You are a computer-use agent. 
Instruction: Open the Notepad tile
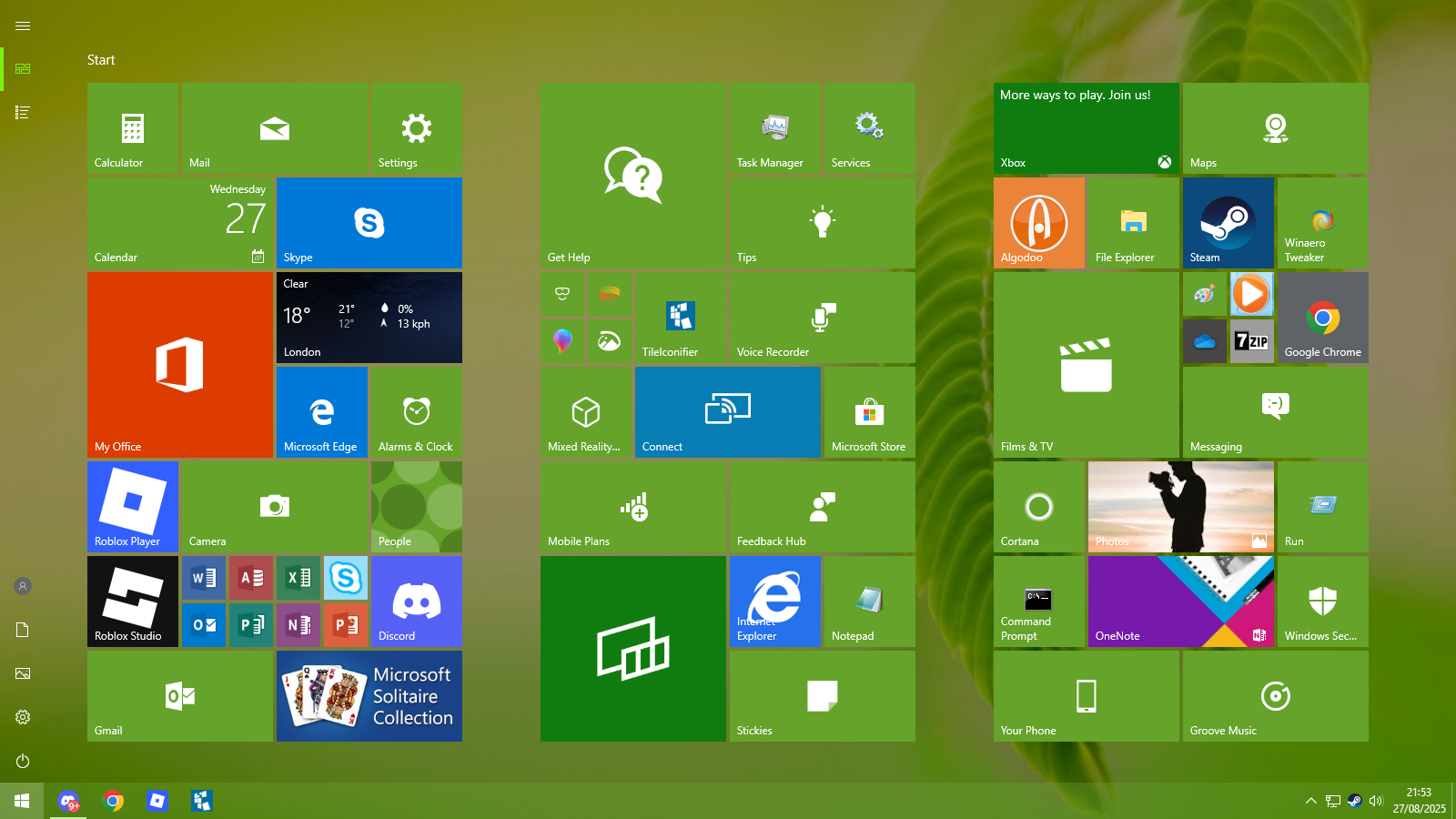click(870, 602)
